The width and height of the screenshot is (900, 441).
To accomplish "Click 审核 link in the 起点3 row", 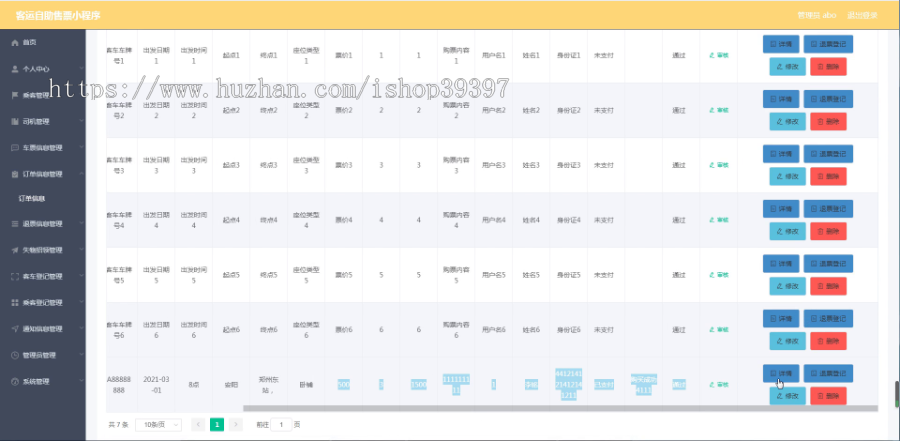I will coord(719,165).
